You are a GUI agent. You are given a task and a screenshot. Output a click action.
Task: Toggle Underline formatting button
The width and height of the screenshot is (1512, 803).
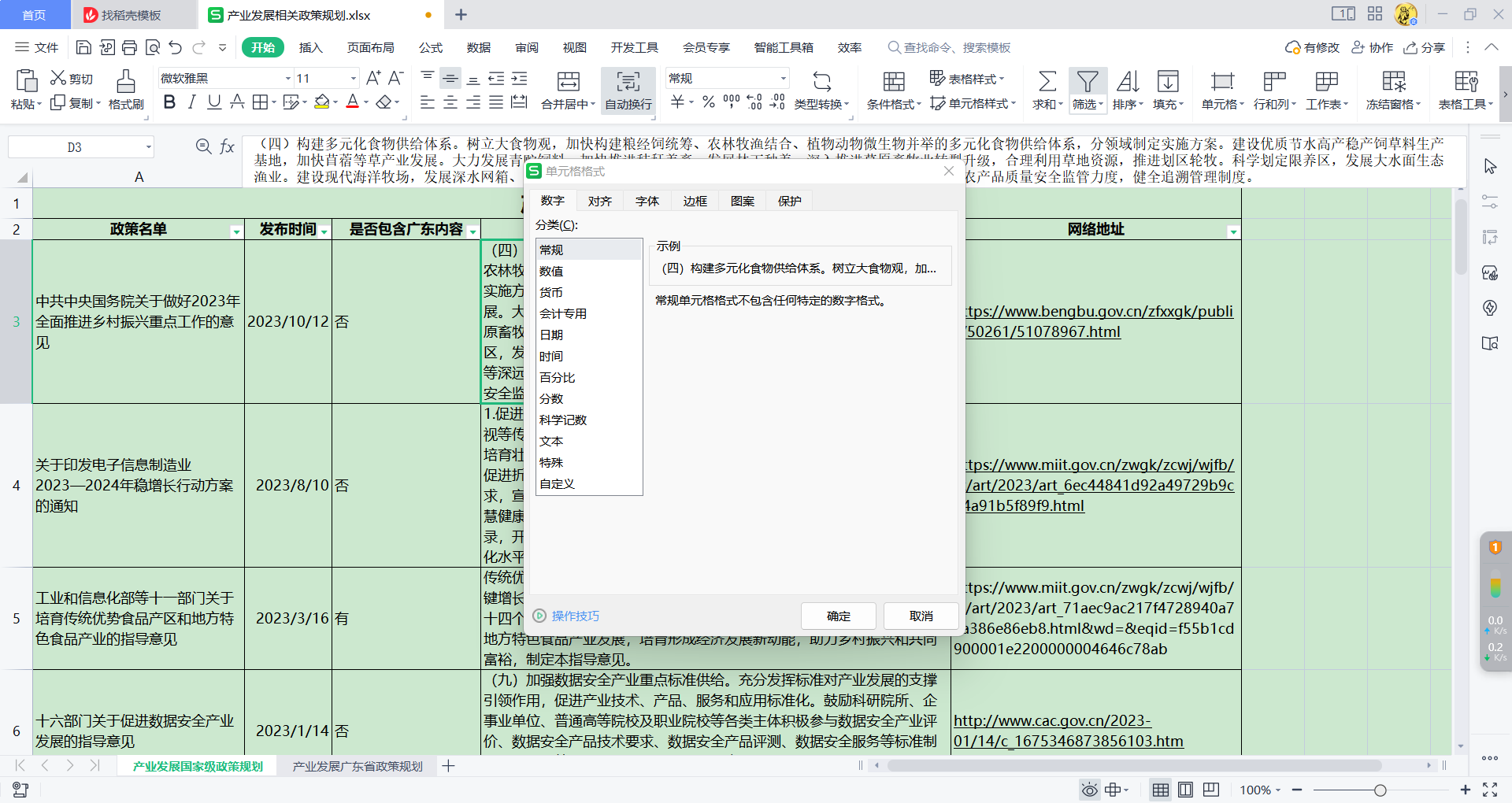coord(213,102)
